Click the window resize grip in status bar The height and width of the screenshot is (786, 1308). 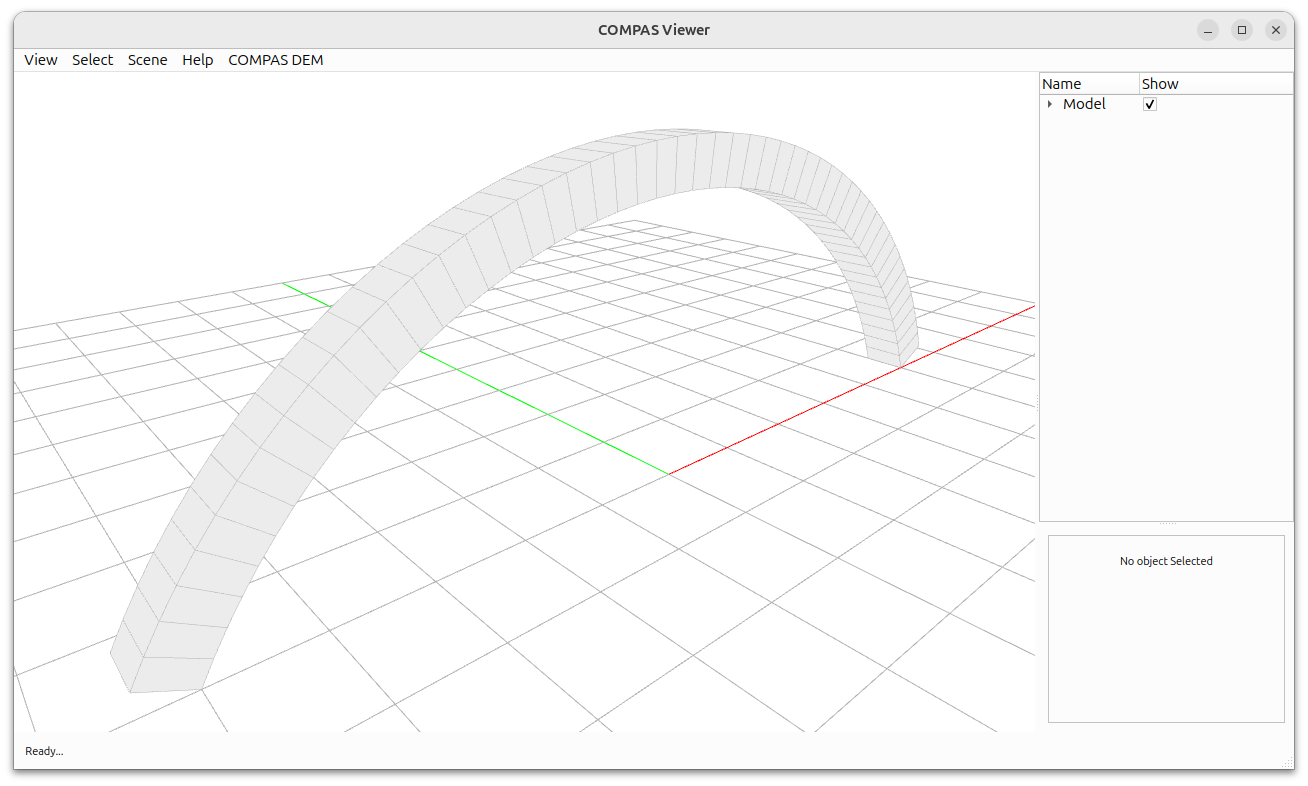coord(1287,763)
